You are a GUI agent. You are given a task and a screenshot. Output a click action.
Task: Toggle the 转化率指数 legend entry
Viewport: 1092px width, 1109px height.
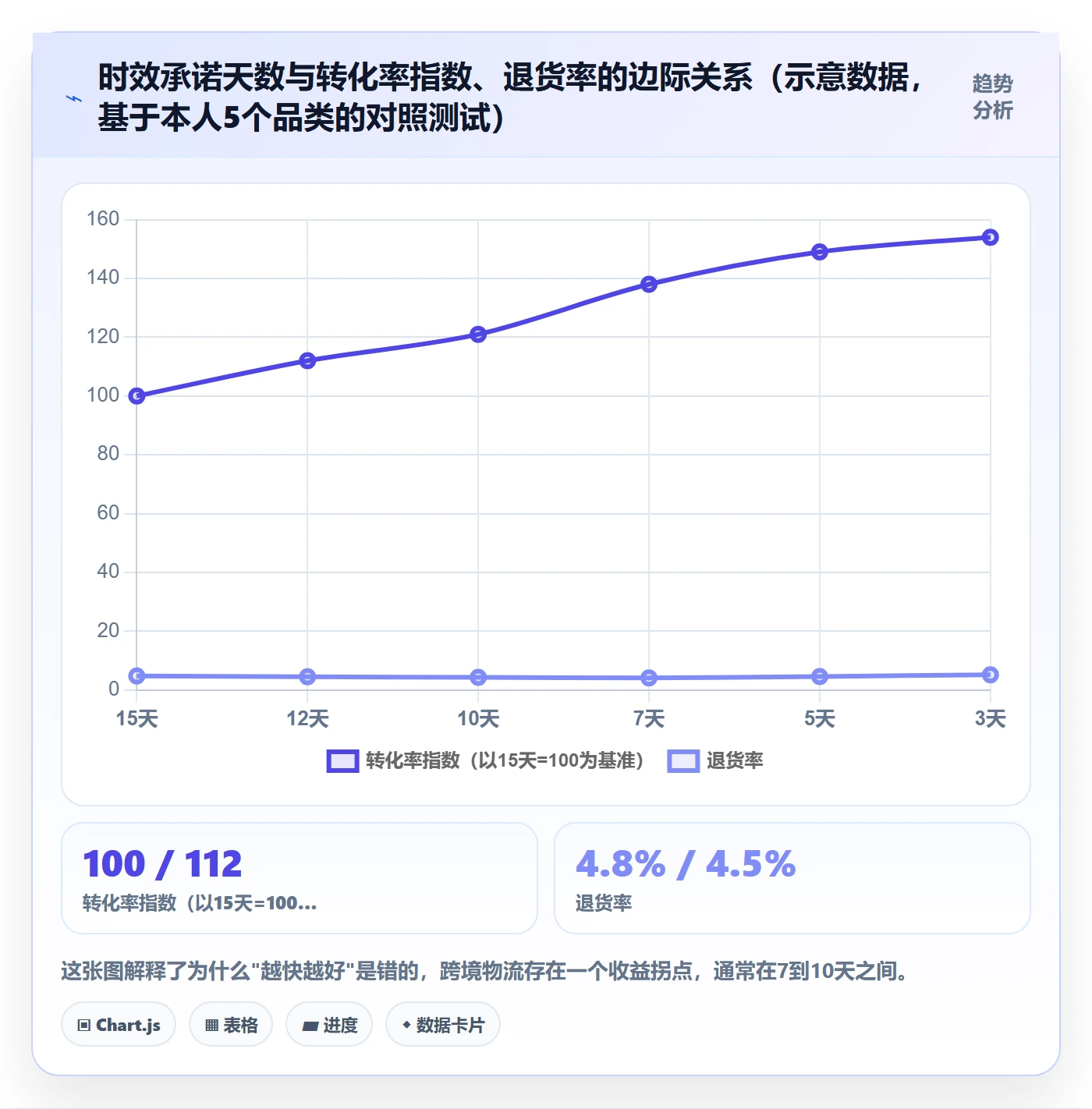pos(485,760)
